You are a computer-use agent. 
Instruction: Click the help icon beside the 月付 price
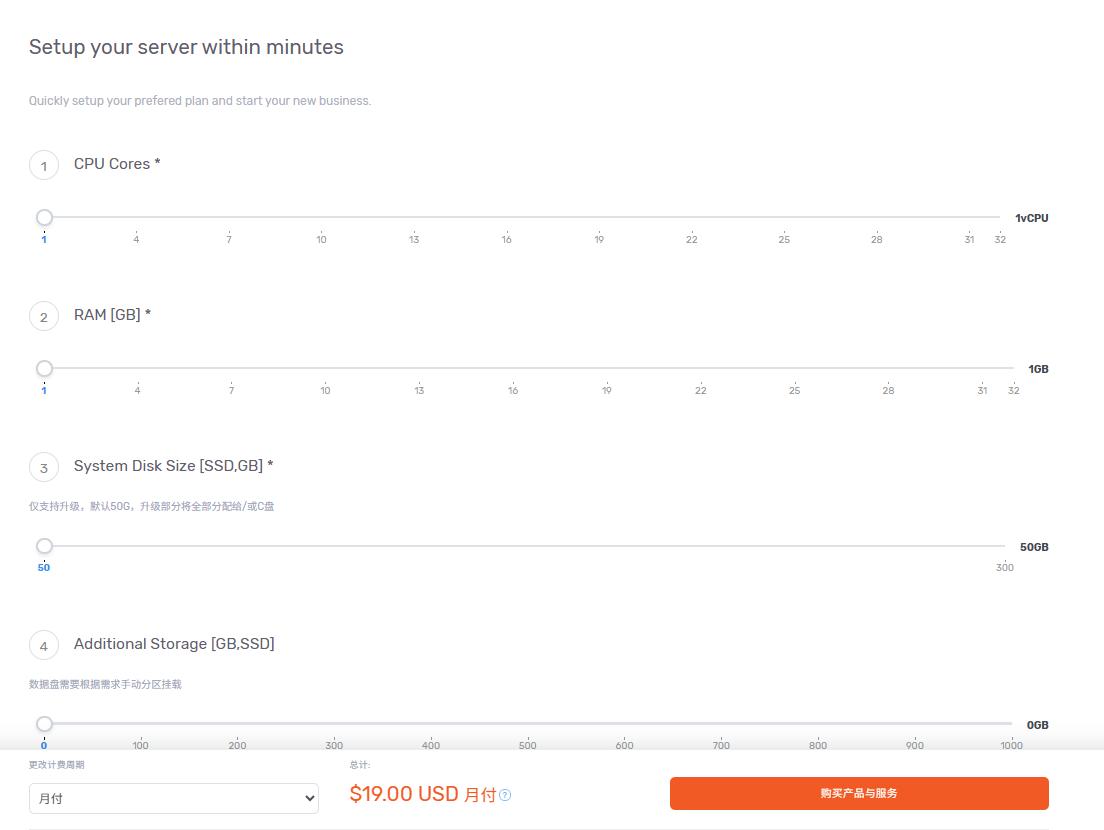[505, 795]
